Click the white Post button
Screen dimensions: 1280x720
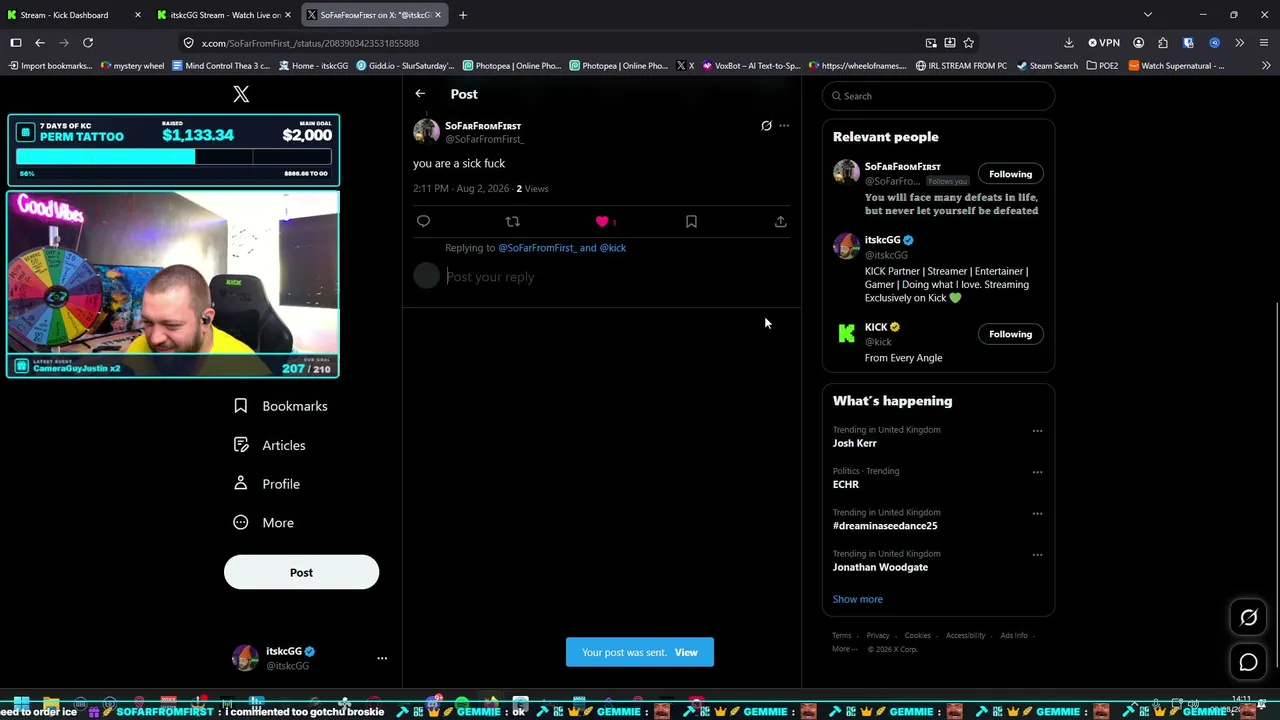301,573
